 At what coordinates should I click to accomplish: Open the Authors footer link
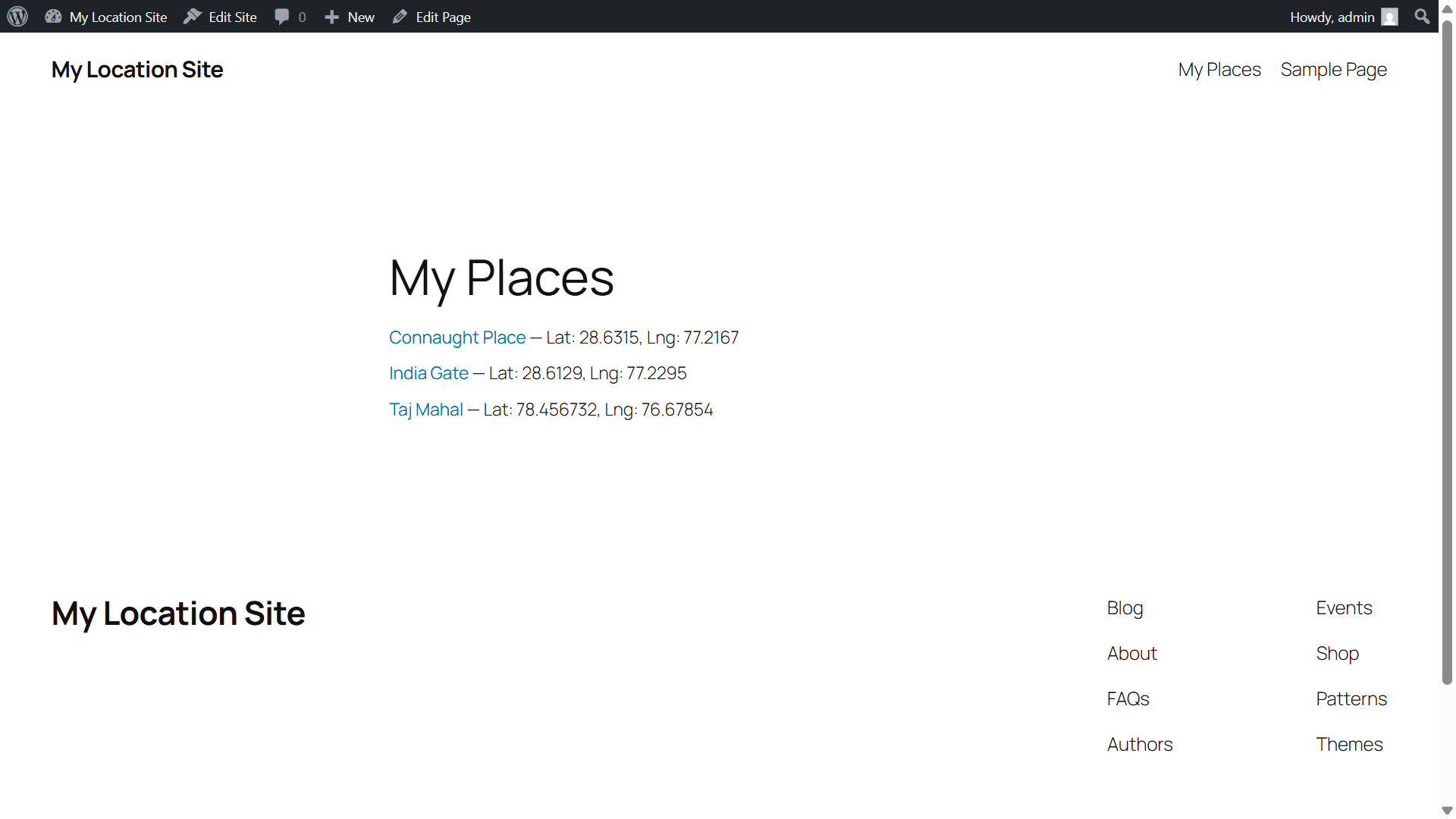point(1140,745)
